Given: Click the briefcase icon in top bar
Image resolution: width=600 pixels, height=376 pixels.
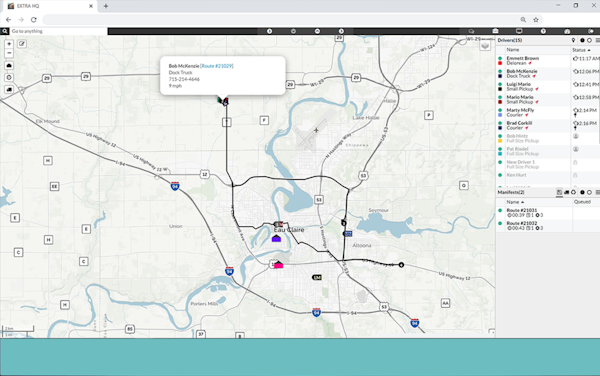Looking at the screenshot, I should click(495, 31).
